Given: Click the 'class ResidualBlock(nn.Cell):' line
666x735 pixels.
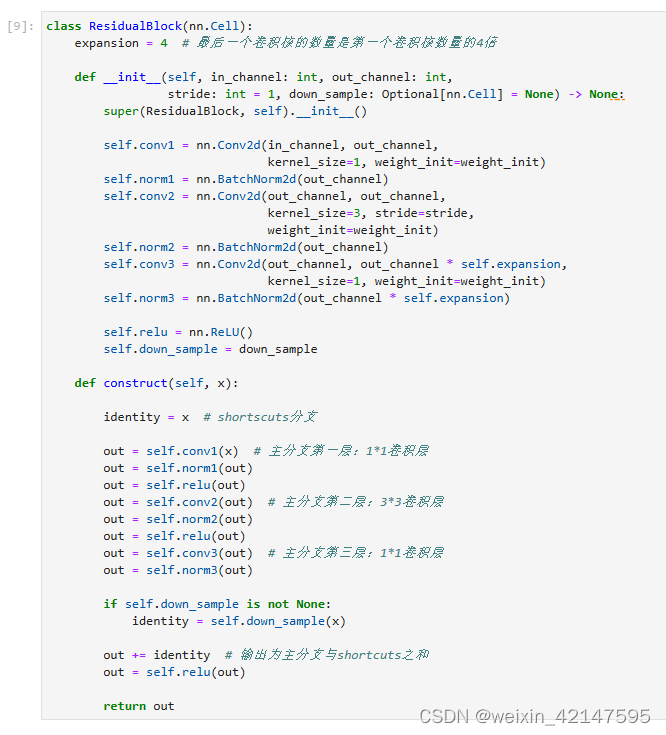Looking at the screenshot, I should point(149,26).
